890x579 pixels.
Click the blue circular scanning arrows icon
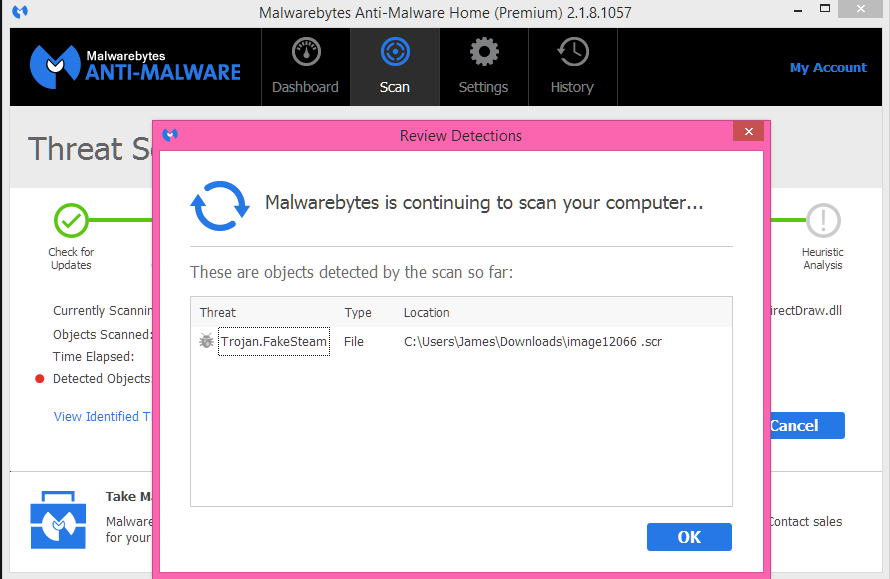[x=219, y=206]
